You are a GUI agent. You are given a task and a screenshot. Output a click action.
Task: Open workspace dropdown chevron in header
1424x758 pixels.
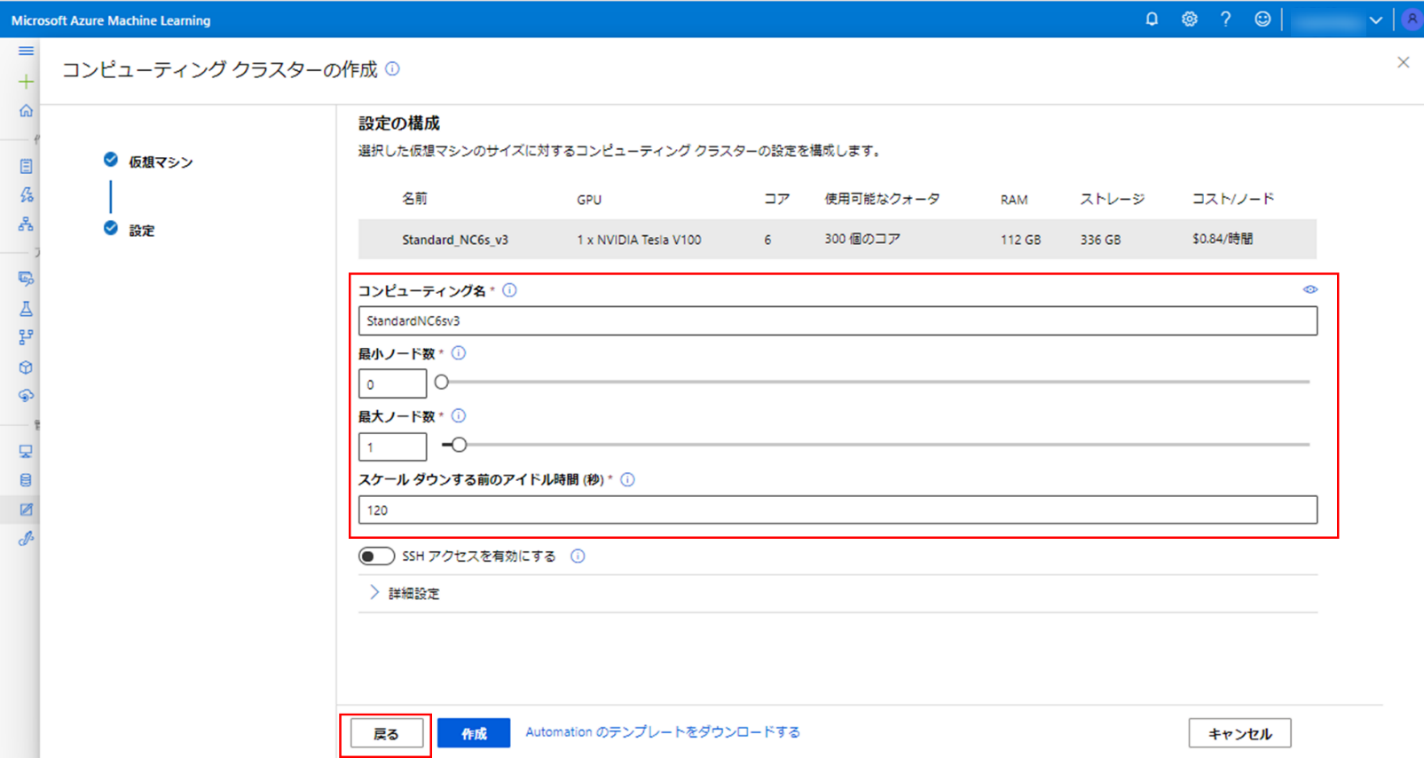(1376, 20)
